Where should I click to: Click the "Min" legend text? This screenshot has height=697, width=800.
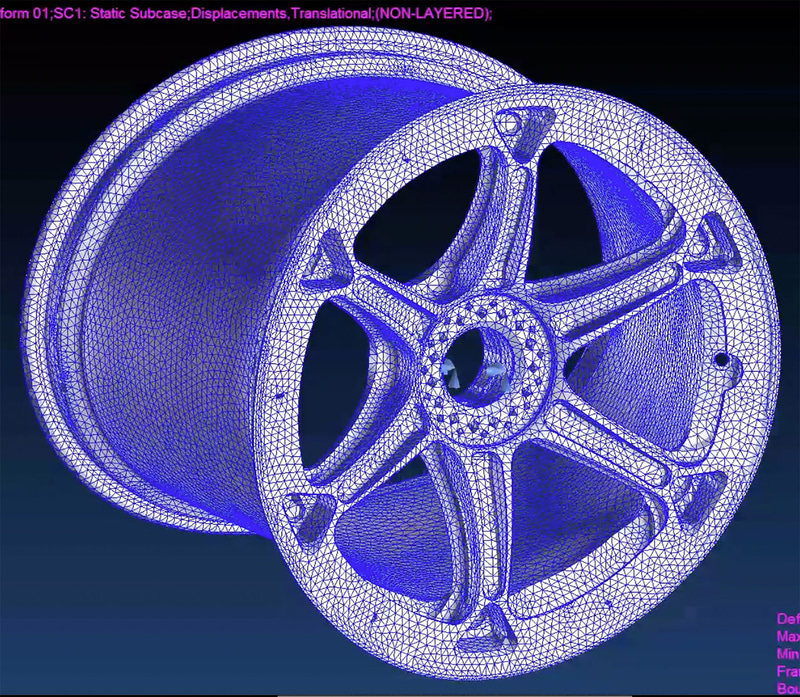[788, 654]
